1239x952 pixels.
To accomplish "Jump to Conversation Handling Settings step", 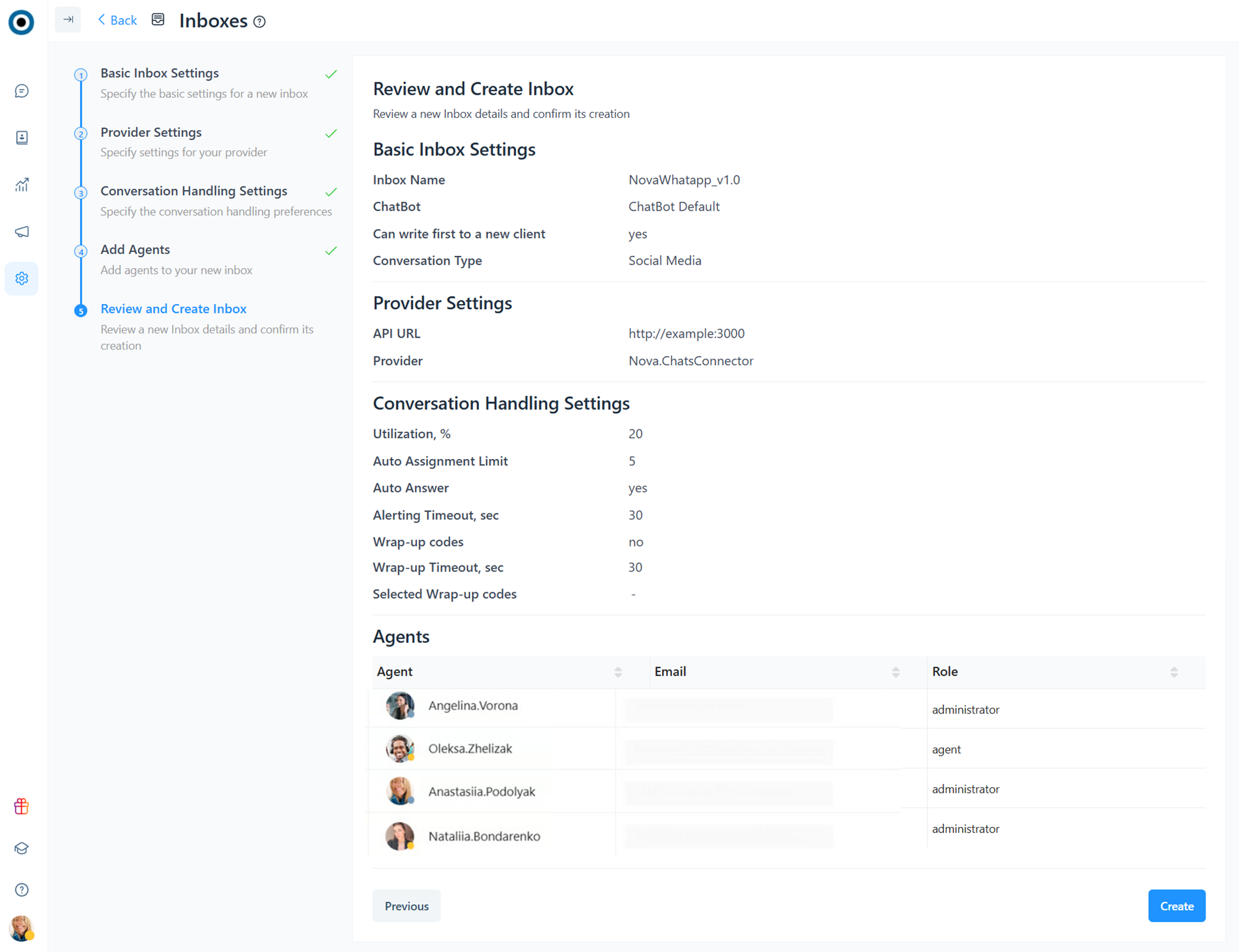I will [x=193, y=191].
